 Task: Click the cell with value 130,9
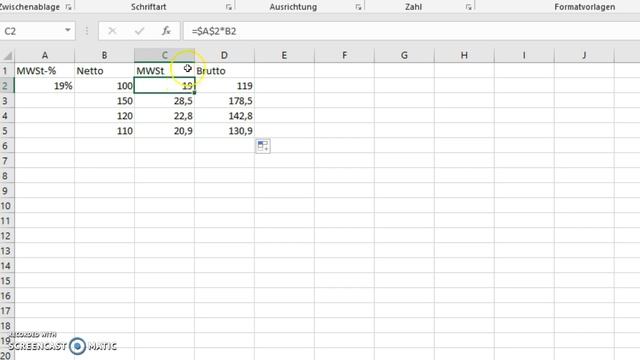pos(224,131)
